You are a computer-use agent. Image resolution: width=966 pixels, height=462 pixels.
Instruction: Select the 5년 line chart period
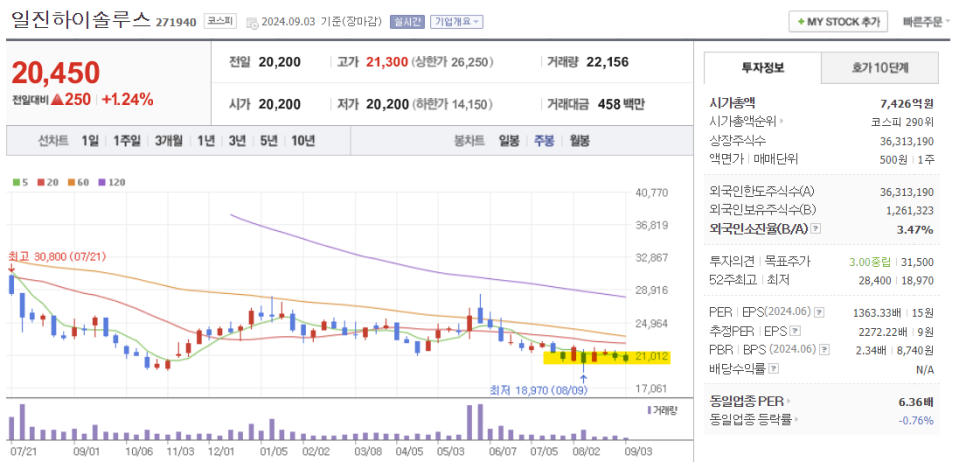268,140
